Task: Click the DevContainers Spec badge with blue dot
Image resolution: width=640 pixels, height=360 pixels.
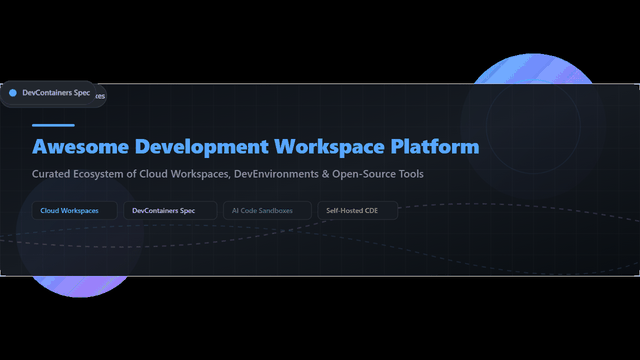Action: click(48, 93)
